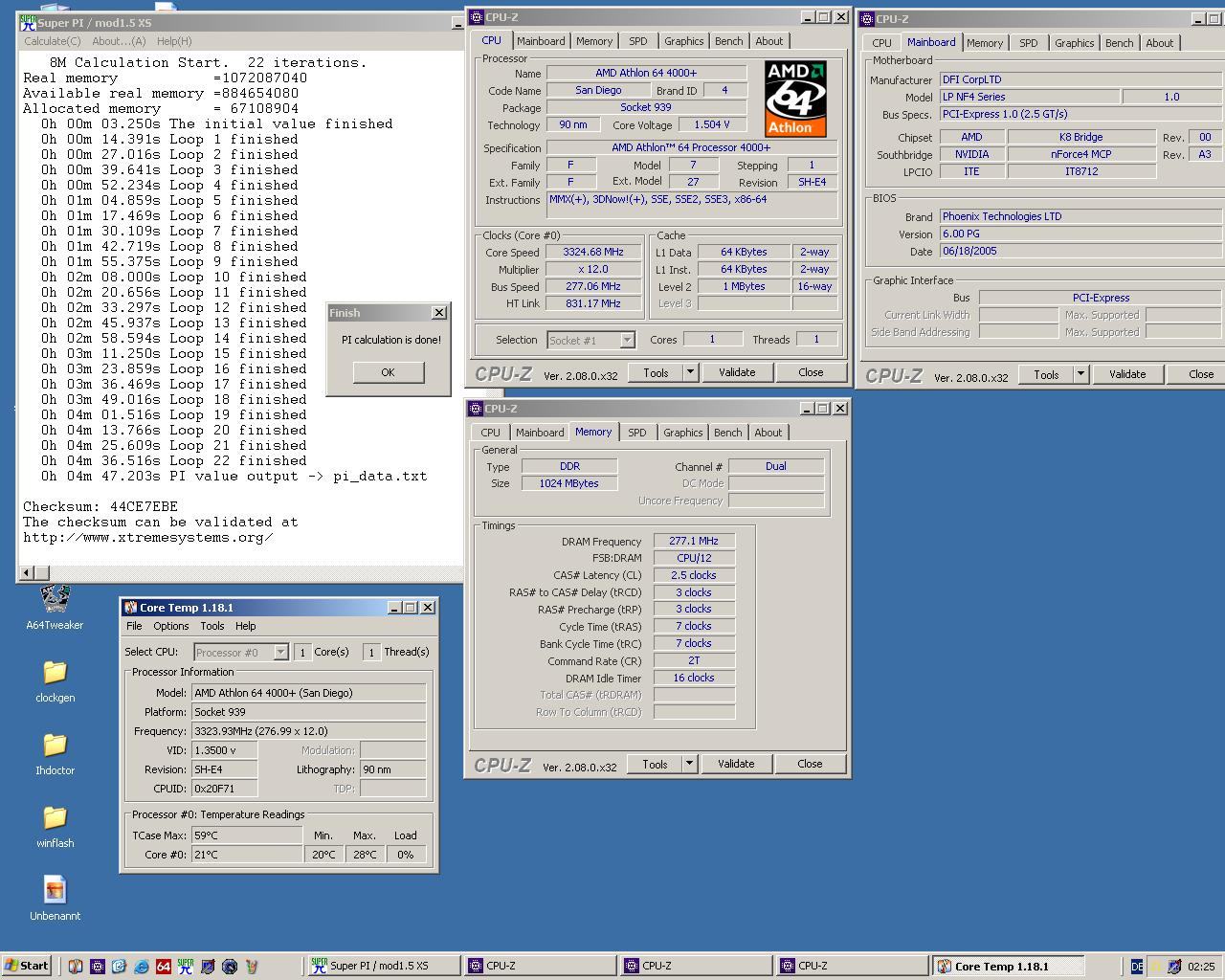
Task: Click Close button in Memory tab window
Action: pos(810,764)
